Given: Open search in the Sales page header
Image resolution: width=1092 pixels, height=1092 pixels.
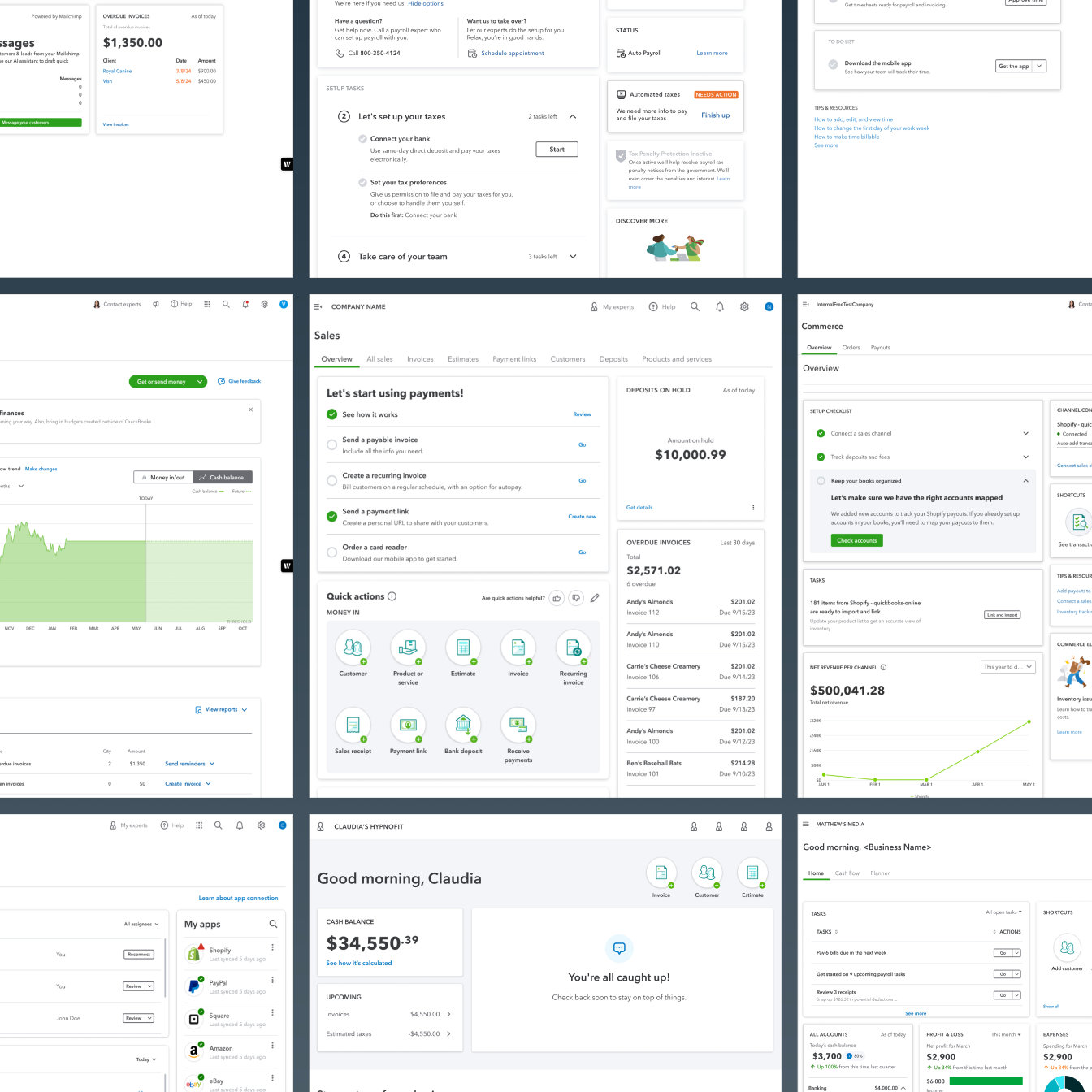Looking at the screenshot, I should tap(695, 306).
